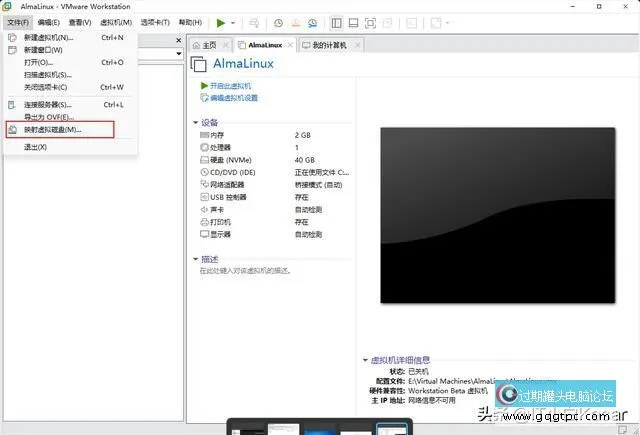Open the stretch guest display dropdown arrow
The width and height of the screenshot is (640, 435).
pyautogui.click(x=447, y=23)
